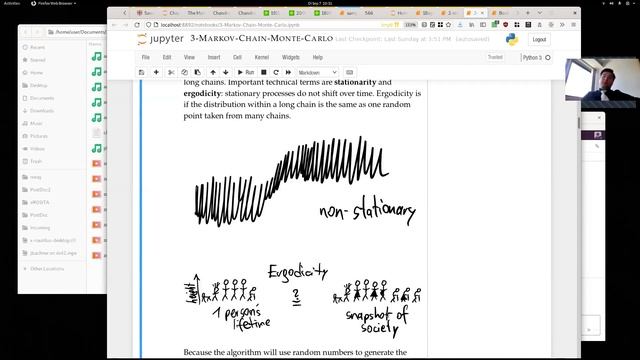
Task: Bookmark this page with the star icon
Action: point(449,25)
